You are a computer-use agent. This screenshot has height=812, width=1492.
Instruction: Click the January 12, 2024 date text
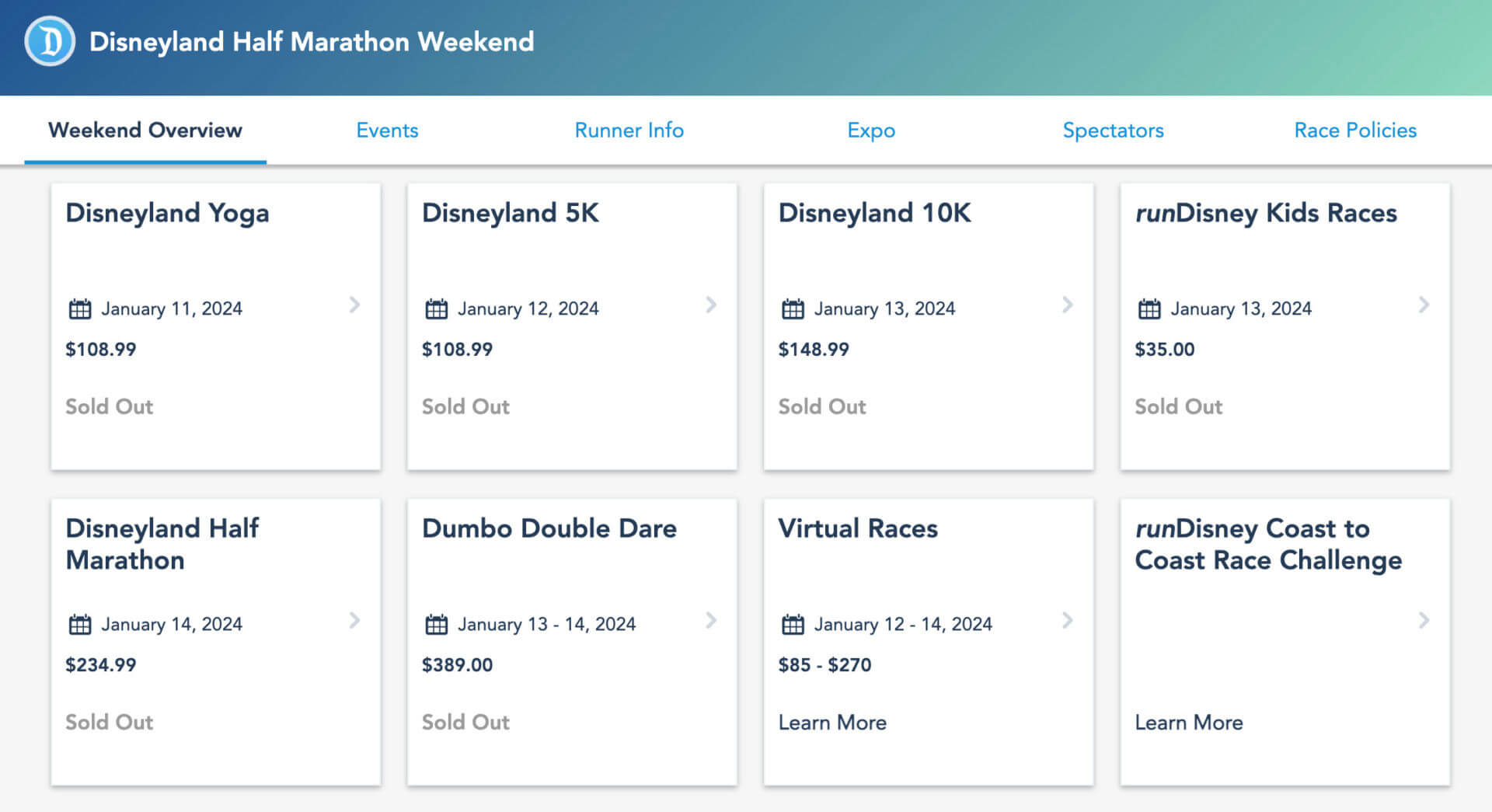point(528,308)
